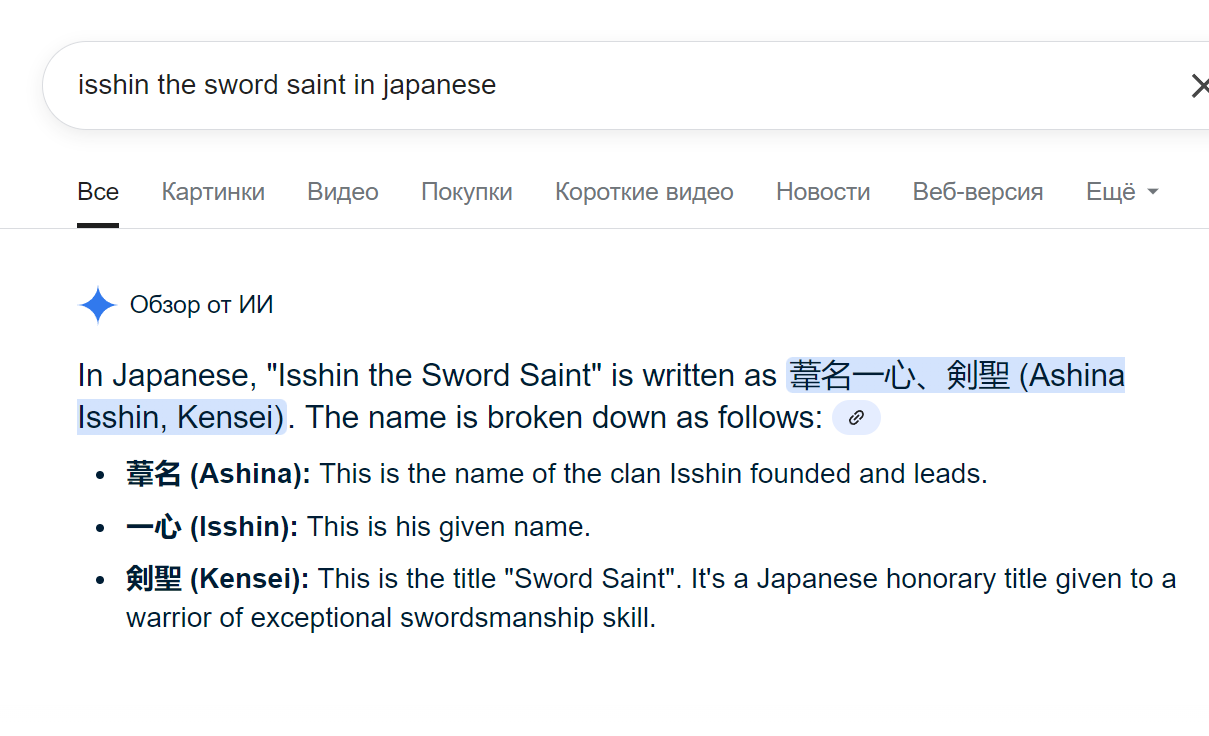Open the source link chip icon
This screenshot has height=736, width=1209.
point(856,418)
